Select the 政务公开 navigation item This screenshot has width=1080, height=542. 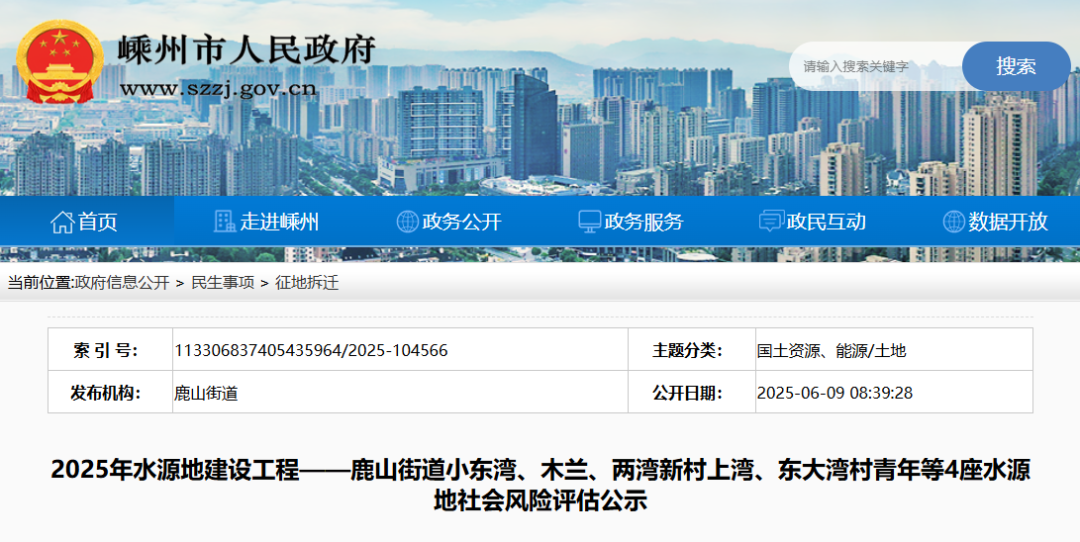(x=461, y=222)
